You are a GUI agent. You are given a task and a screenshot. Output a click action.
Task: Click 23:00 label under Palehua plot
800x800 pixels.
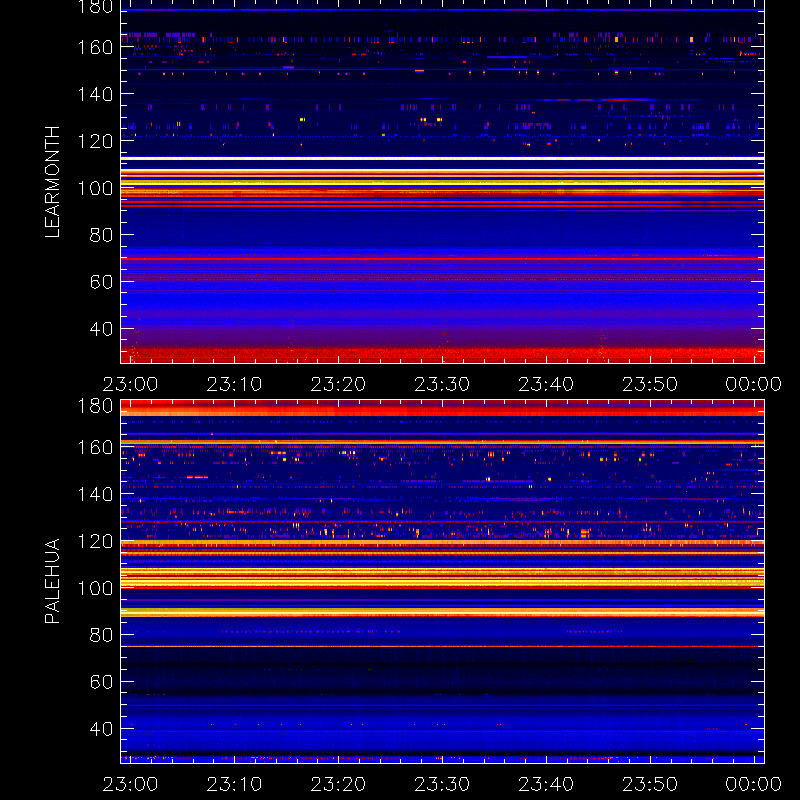click(131, 784)
